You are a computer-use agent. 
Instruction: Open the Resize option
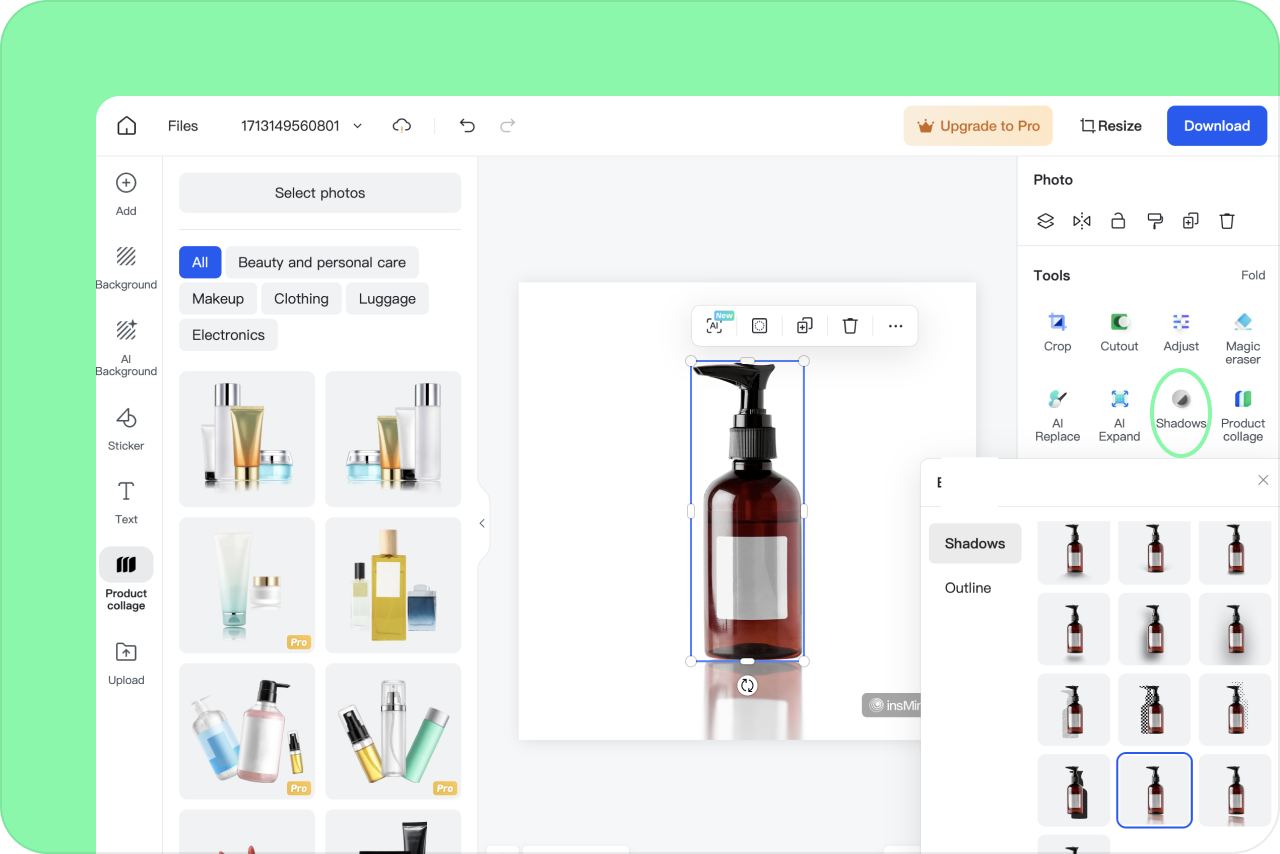tap(1110, 126)
